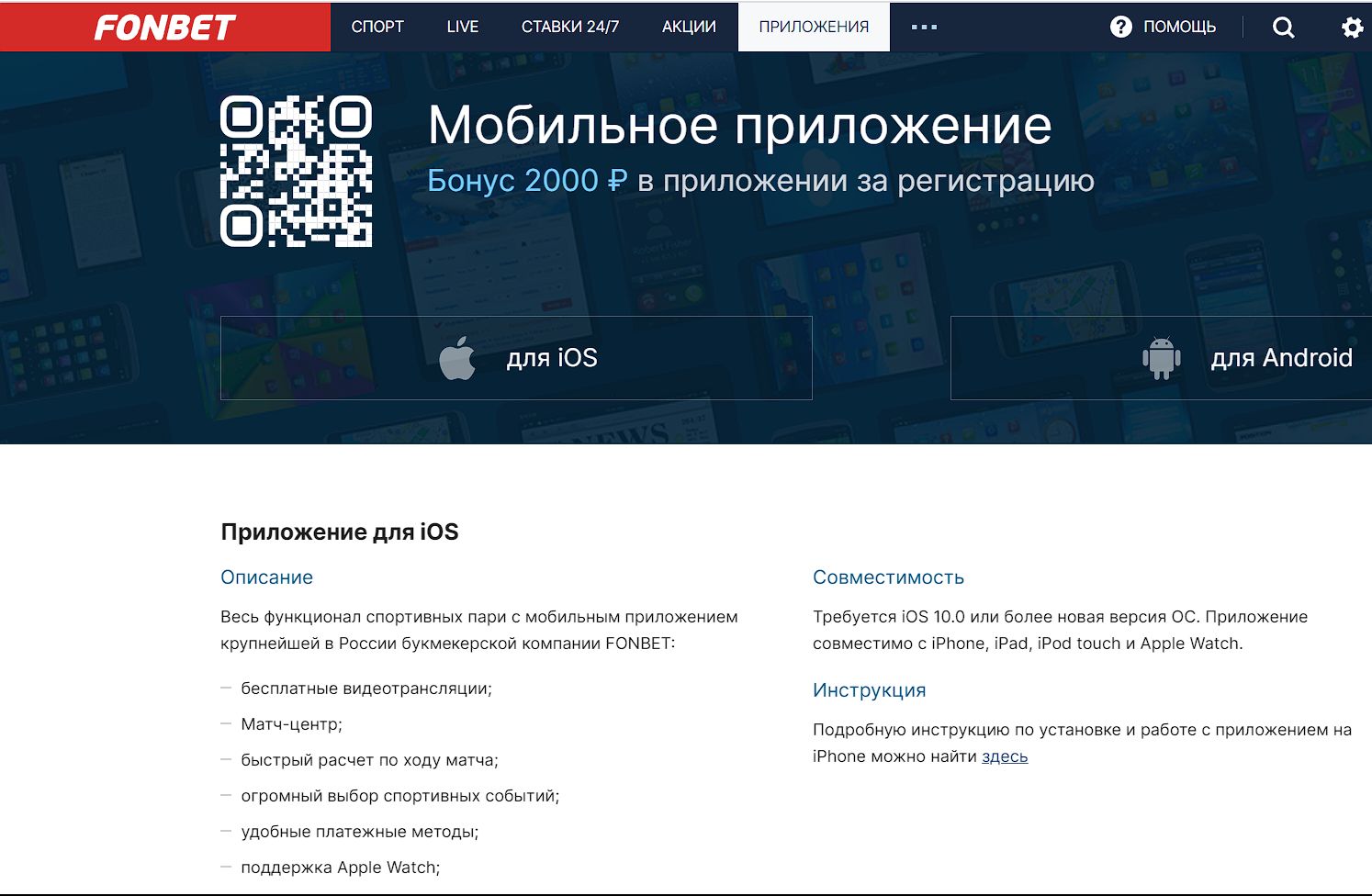
Task: Click the Описание subheading
Action: click(x=266, y=577)
